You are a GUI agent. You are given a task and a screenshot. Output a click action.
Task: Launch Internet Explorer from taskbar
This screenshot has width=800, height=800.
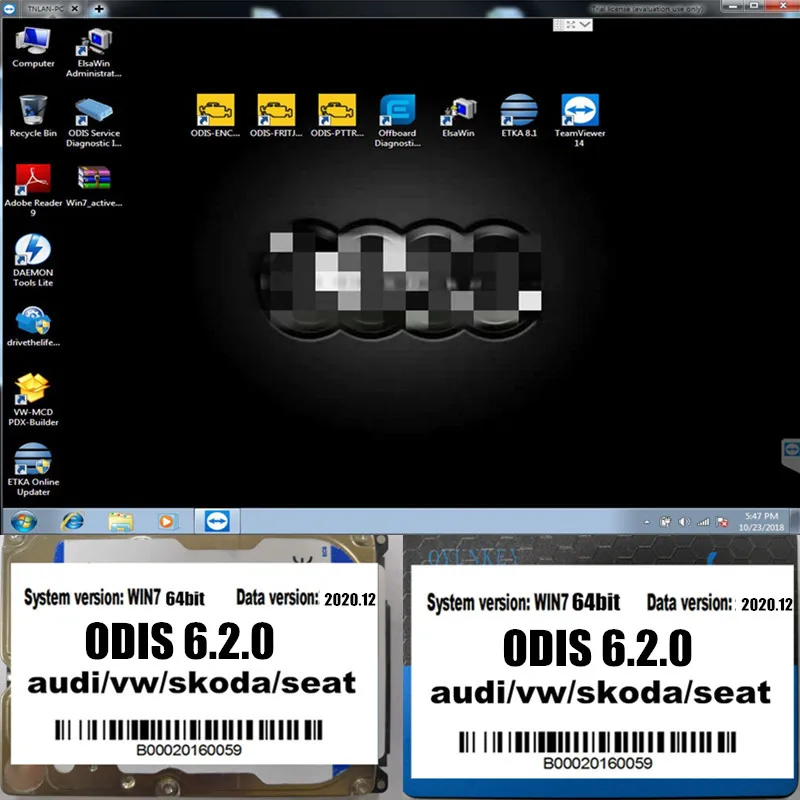tap(72, 521)
